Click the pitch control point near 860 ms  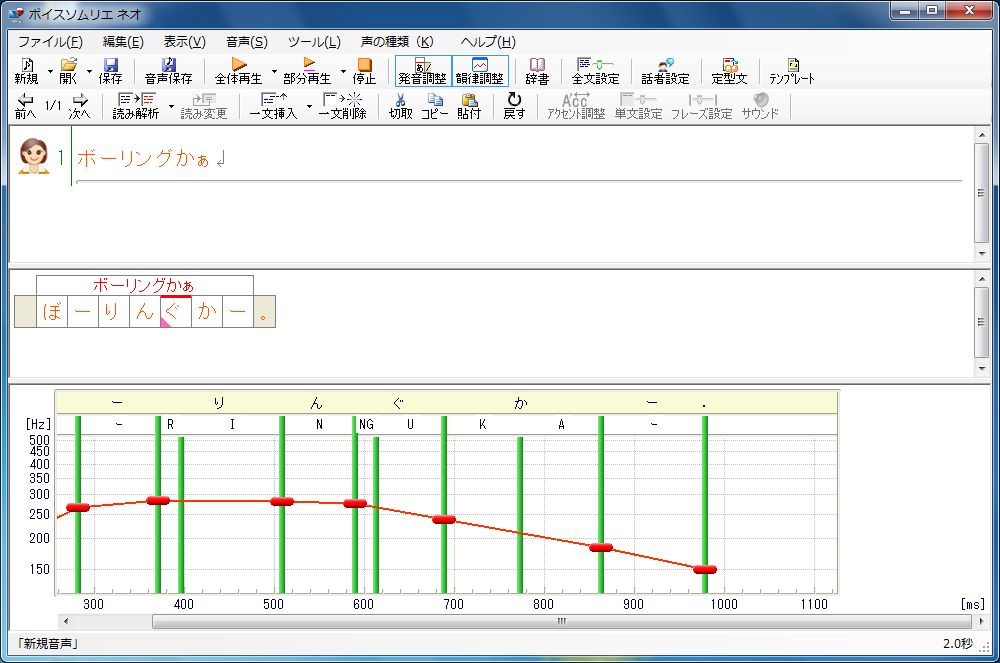tap(601, 547)
